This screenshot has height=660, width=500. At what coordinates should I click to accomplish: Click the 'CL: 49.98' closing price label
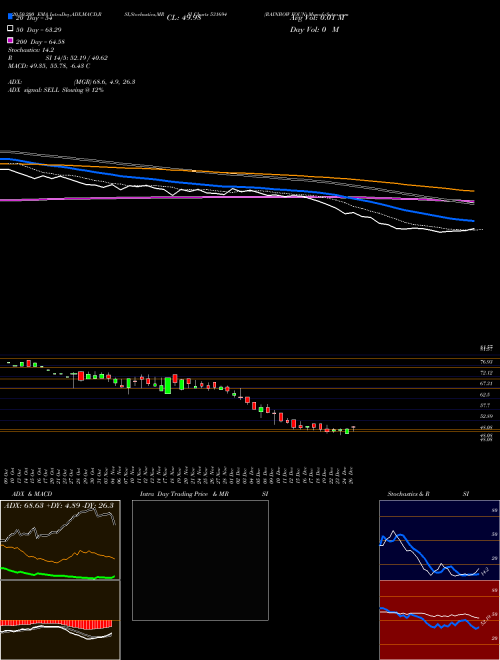pos(184,18)
